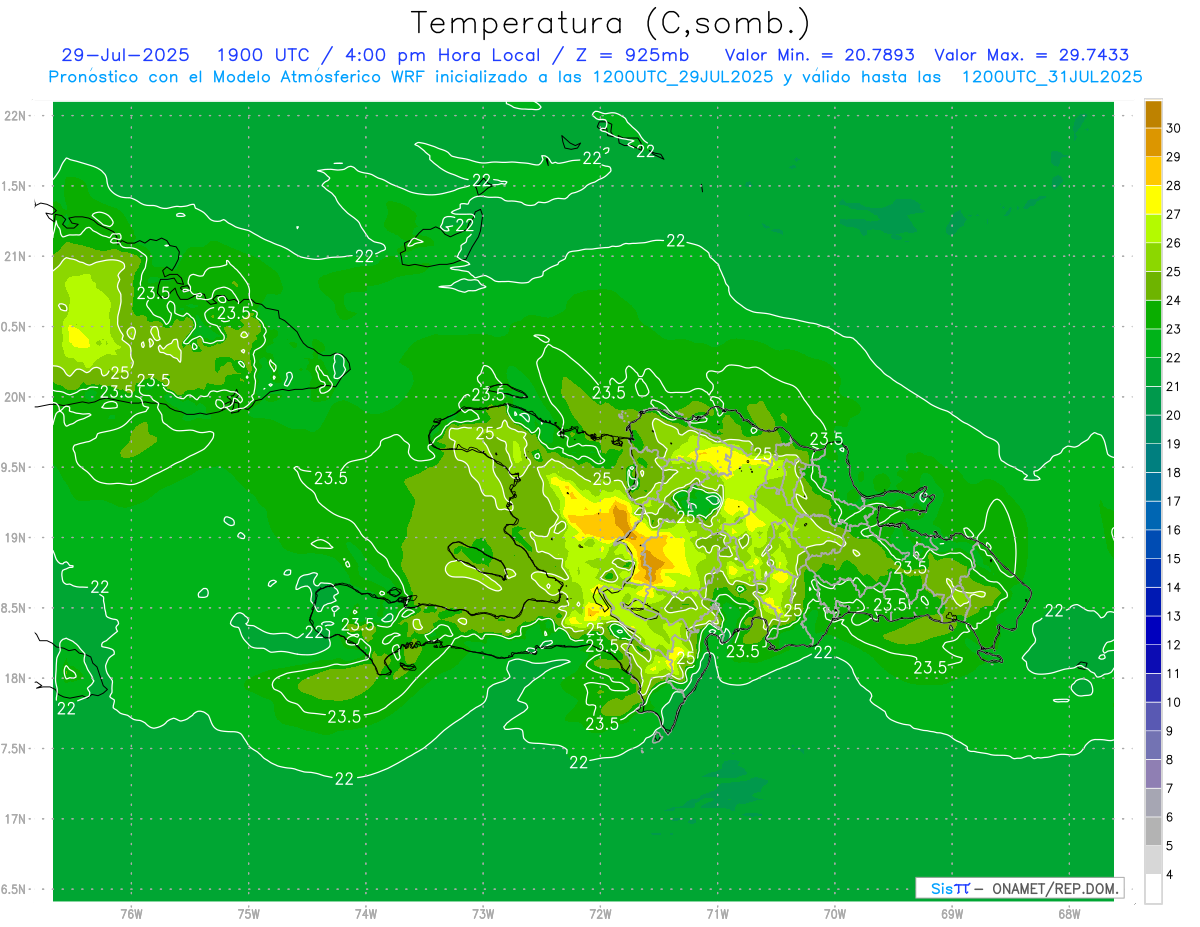1200x927 pixels.
Task: Click the "68W" longitude axis label
Action: pyautogui.click(x=1069, y=913)
